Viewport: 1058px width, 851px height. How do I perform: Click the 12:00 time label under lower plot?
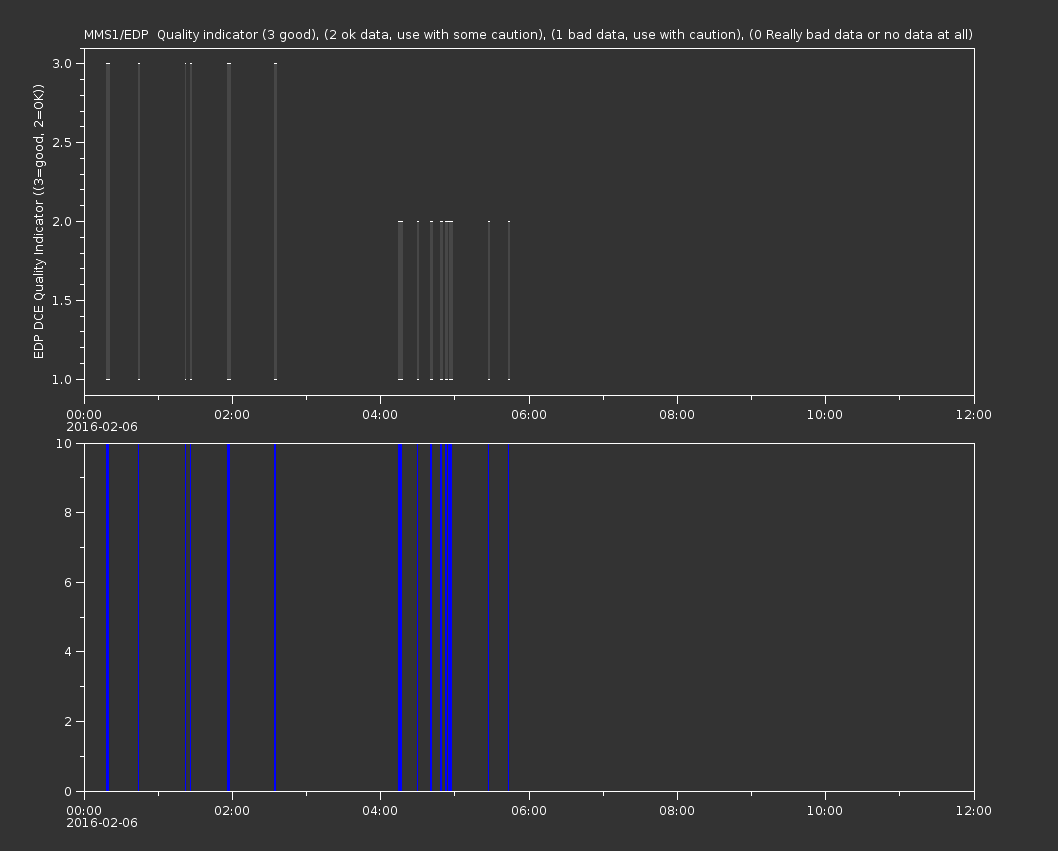(x=974, y=811)
